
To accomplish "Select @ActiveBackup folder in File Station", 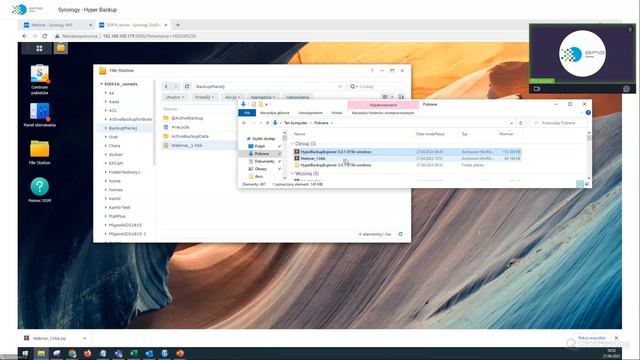I will coord(187,118).
